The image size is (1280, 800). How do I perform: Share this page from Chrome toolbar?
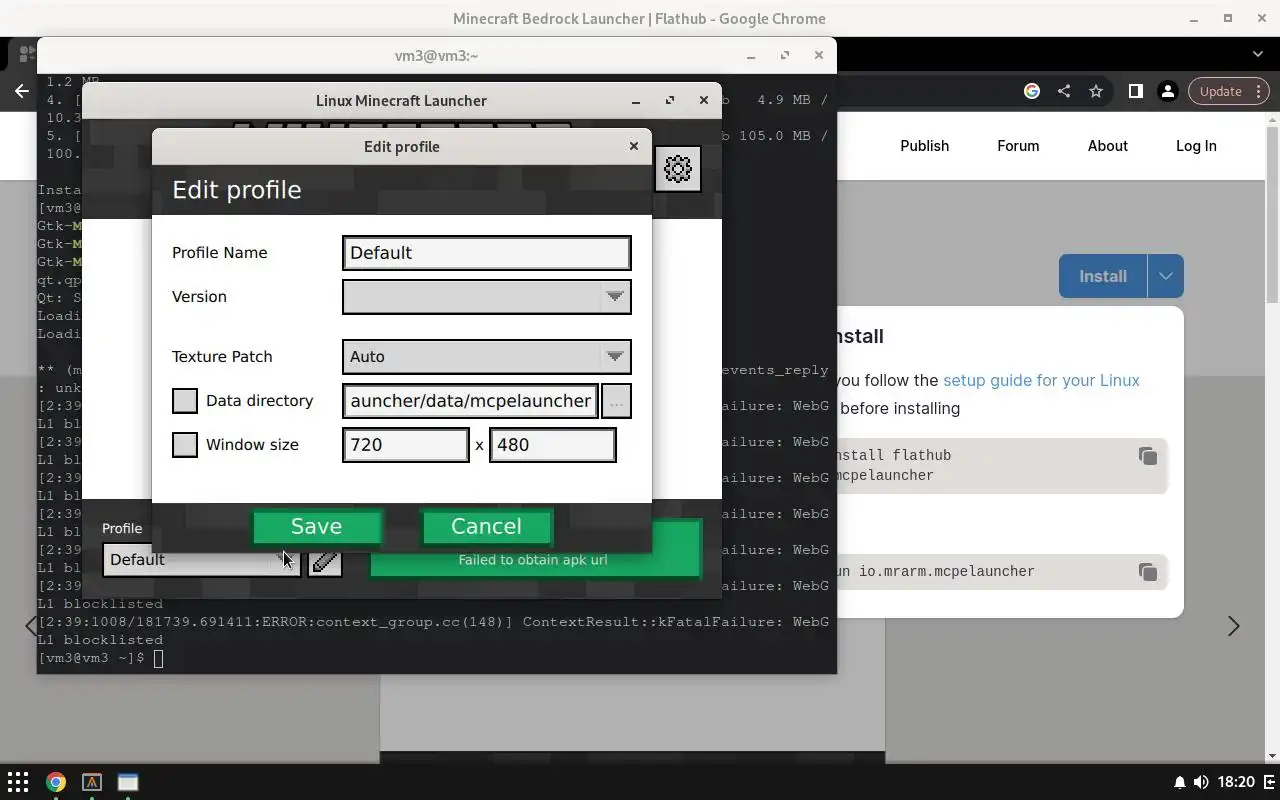[1064, 91]
